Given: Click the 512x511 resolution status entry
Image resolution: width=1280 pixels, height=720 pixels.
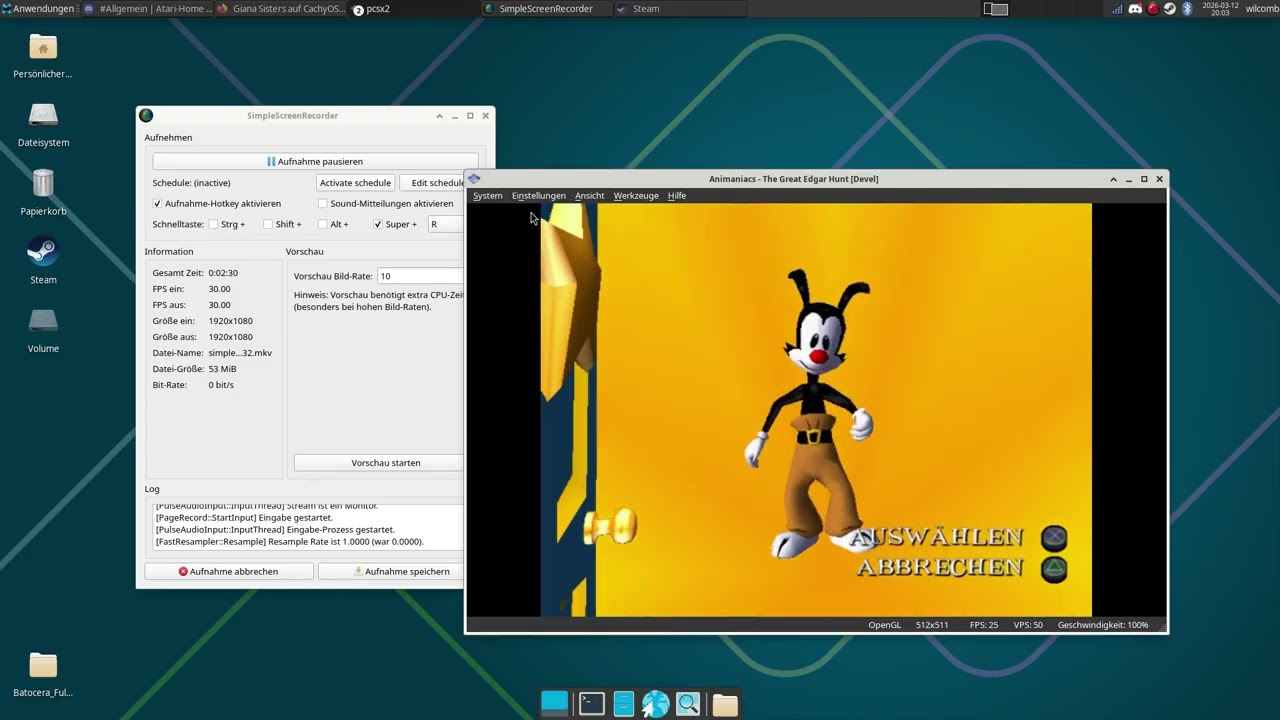Looking at the screenshot, I should [x=932, y=625].
